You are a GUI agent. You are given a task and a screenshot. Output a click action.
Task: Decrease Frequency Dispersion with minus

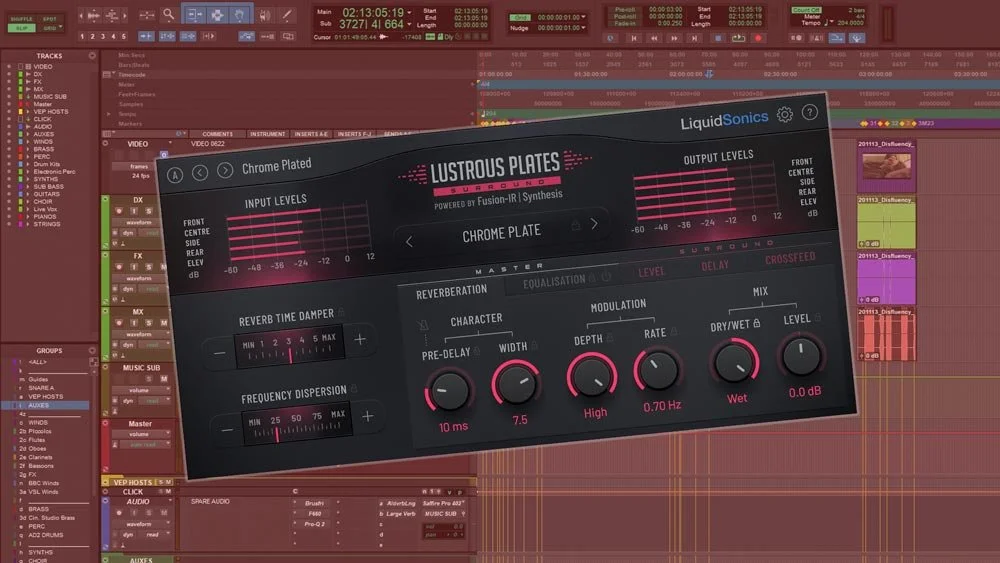(x=227, y=430)
